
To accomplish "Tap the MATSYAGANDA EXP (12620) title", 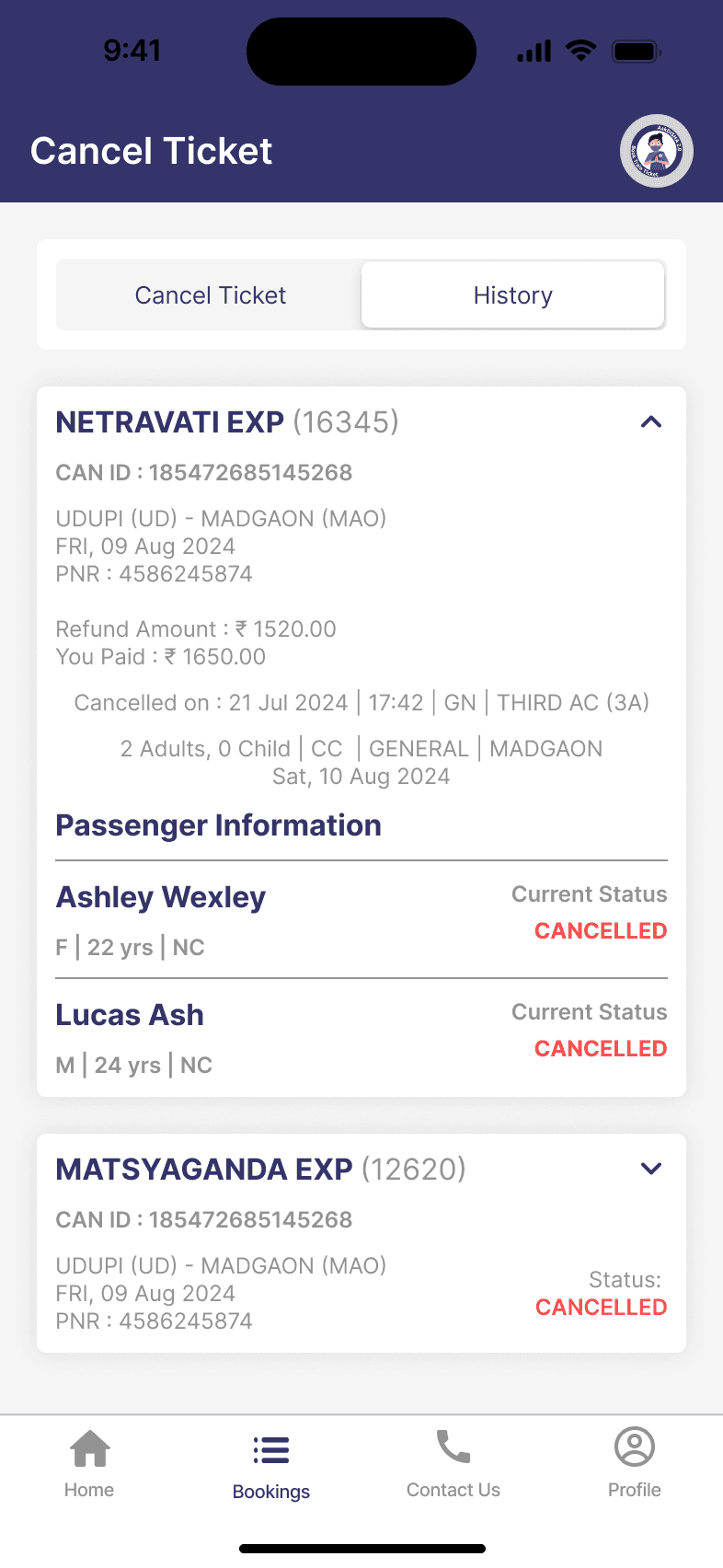I will (260, 1170).
